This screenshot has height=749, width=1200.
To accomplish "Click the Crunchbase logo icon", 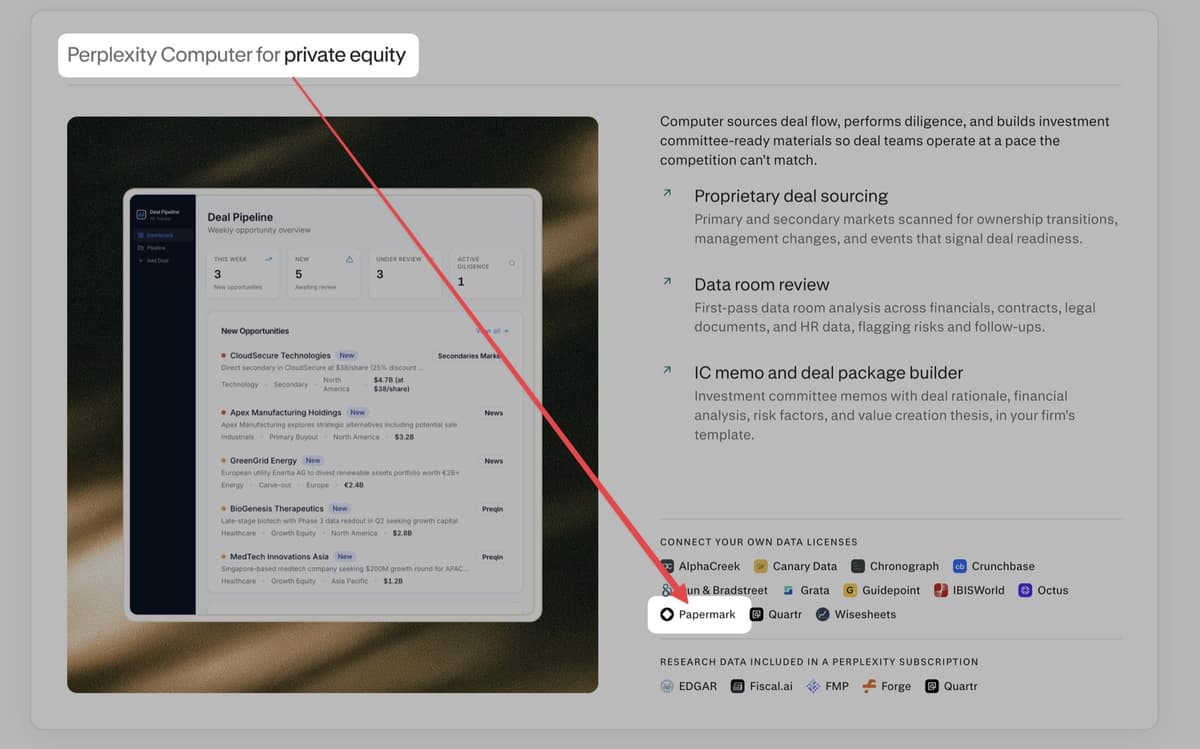I will pyautogui.click(x=960, y=566).
